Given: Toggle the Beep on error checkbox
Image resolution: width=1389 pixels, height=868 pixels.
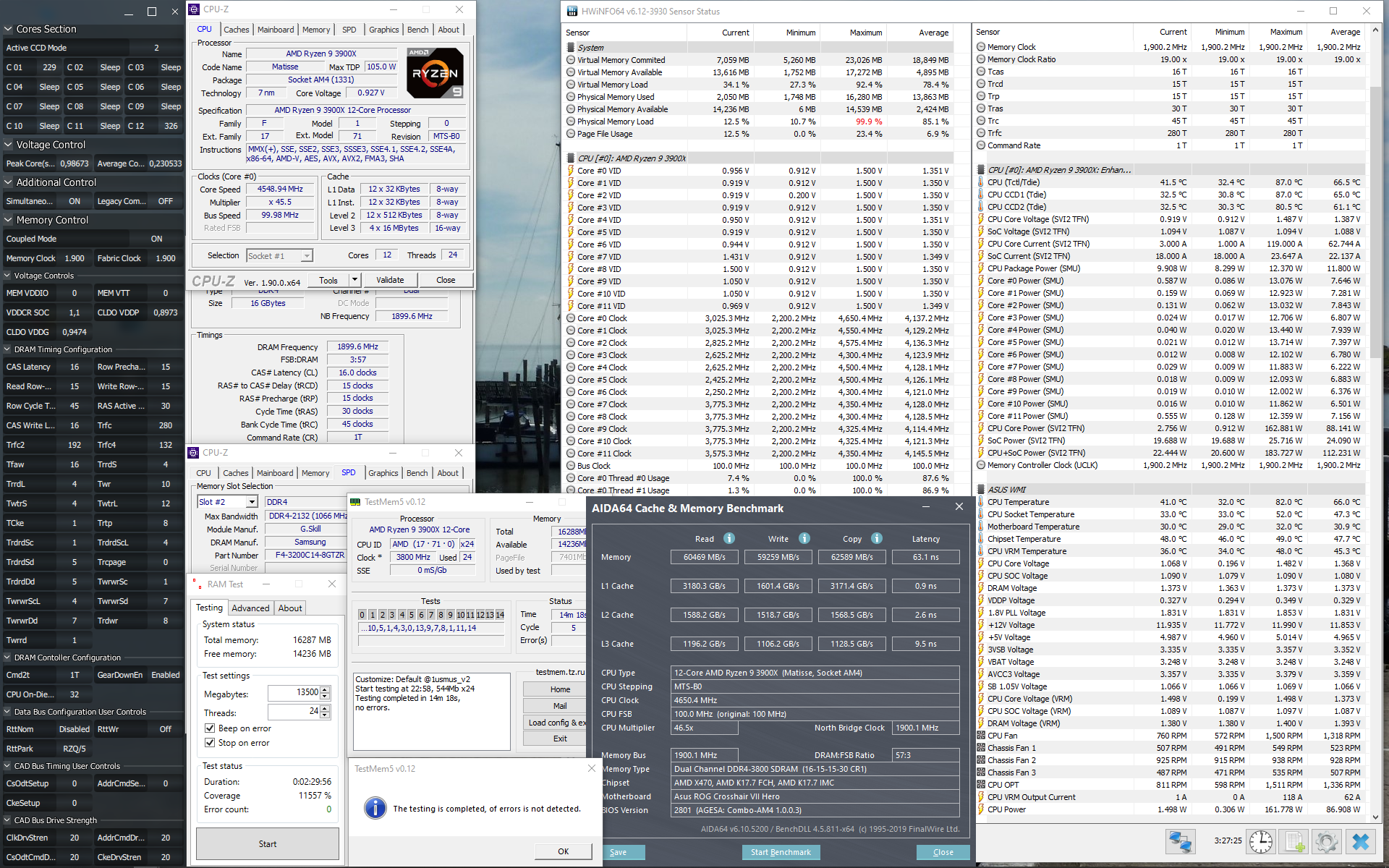Looking at the screenshot, I should (210, 728).
